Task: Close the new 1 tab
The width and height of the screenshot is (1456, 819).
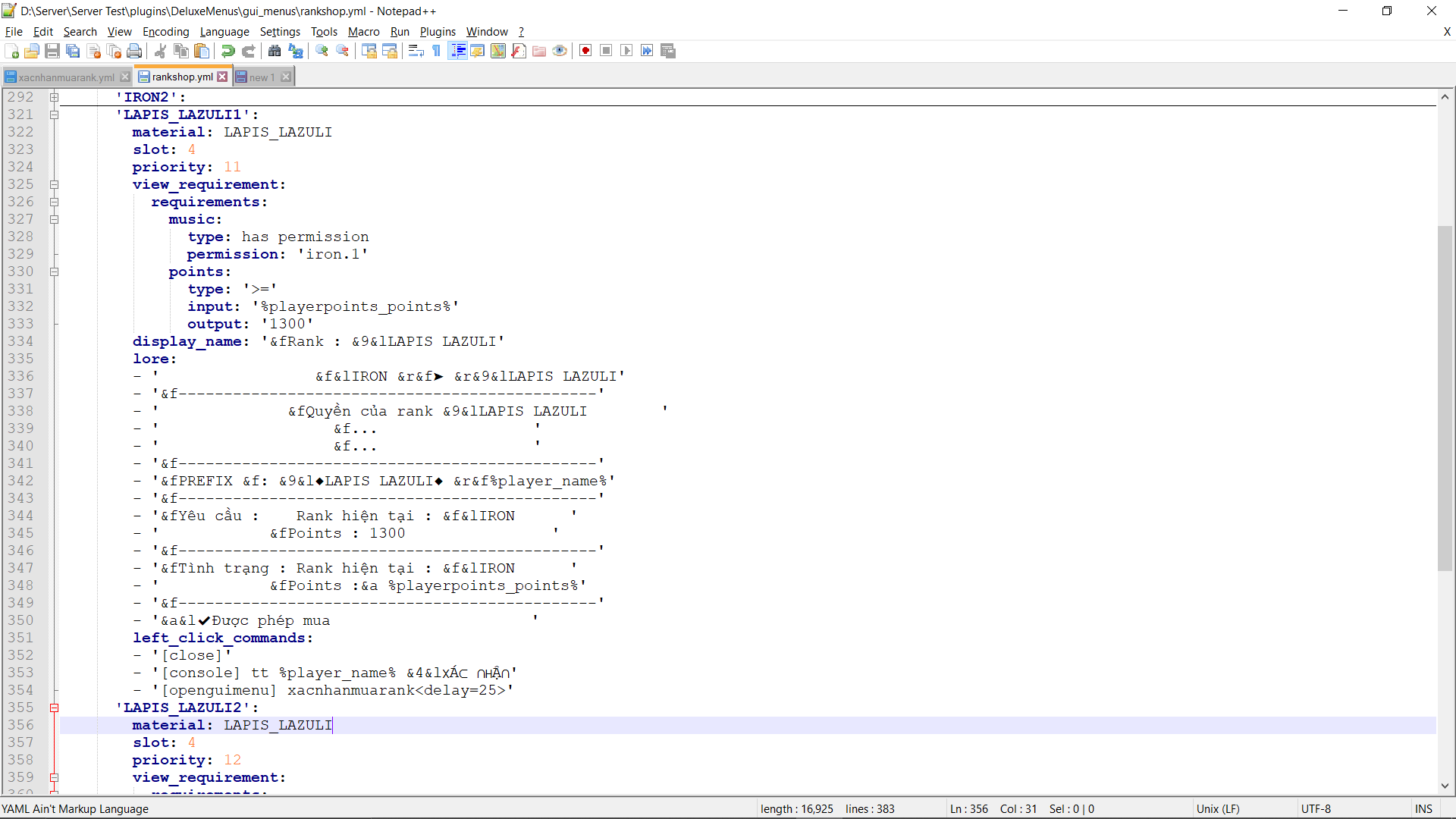Action: click(286, 77)
